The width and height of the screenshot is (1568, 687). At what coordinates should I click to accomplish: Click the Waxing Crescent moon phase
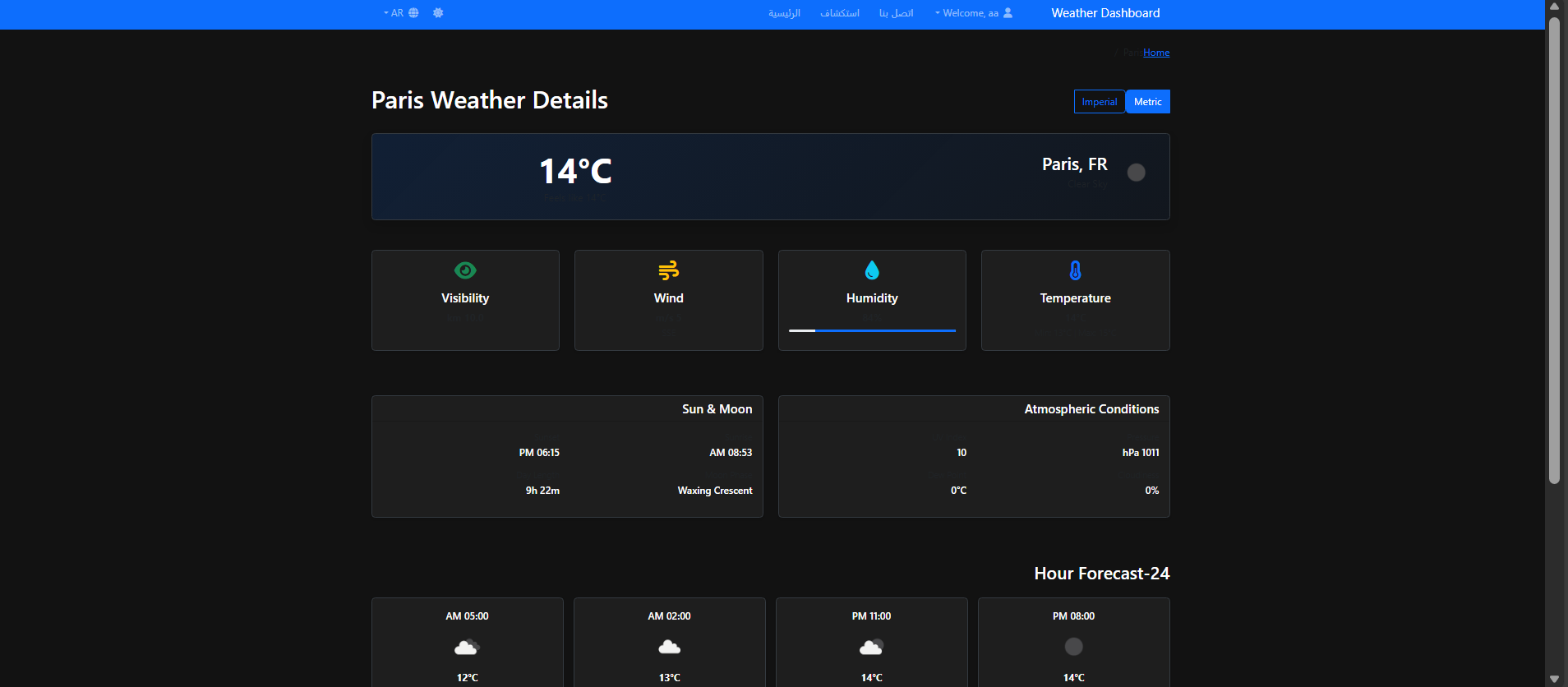(715, 491)
